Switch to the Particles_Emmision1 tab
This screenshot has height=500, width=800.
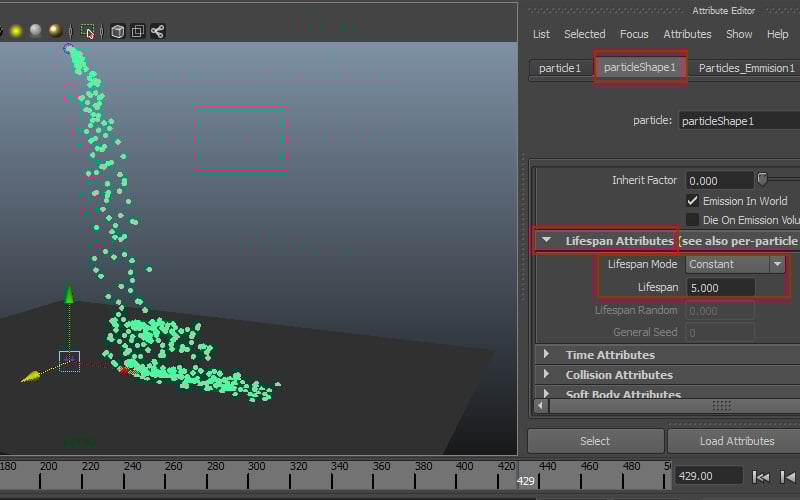pos(746,68)
